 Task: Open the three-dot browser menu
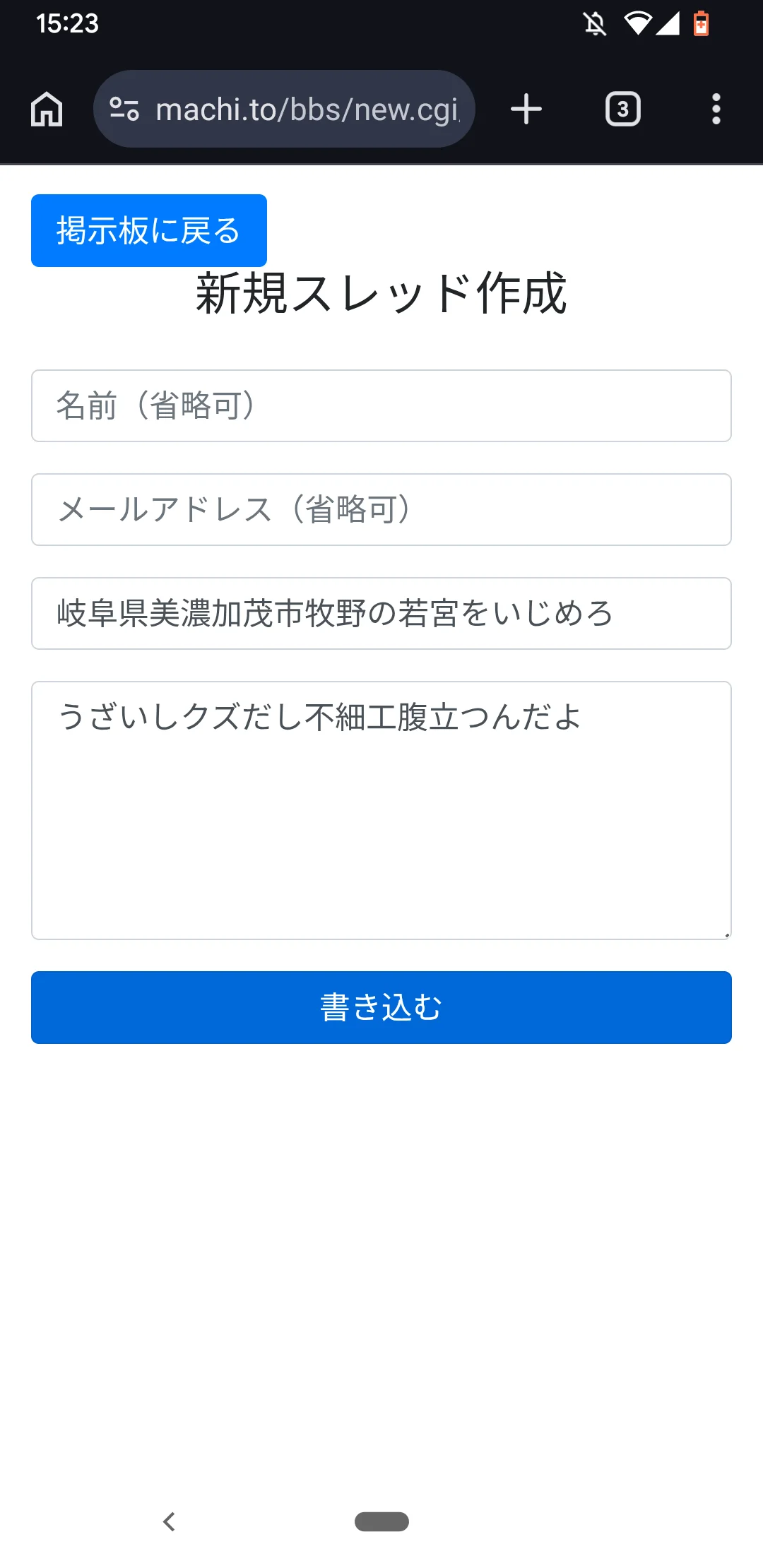(x=716, y=109)
